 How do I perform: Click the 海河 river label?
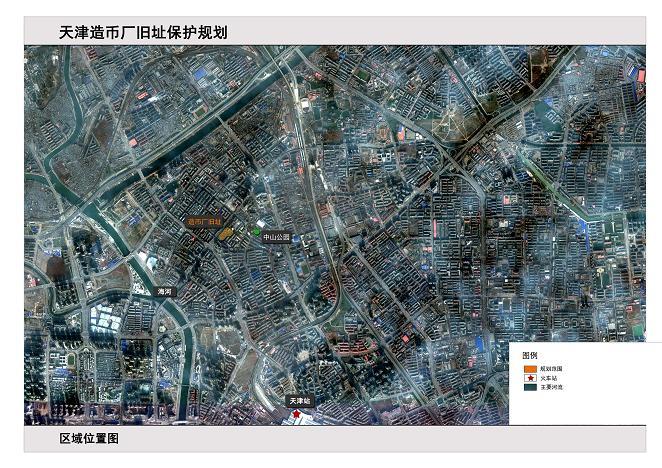click(x=165, y=291)
